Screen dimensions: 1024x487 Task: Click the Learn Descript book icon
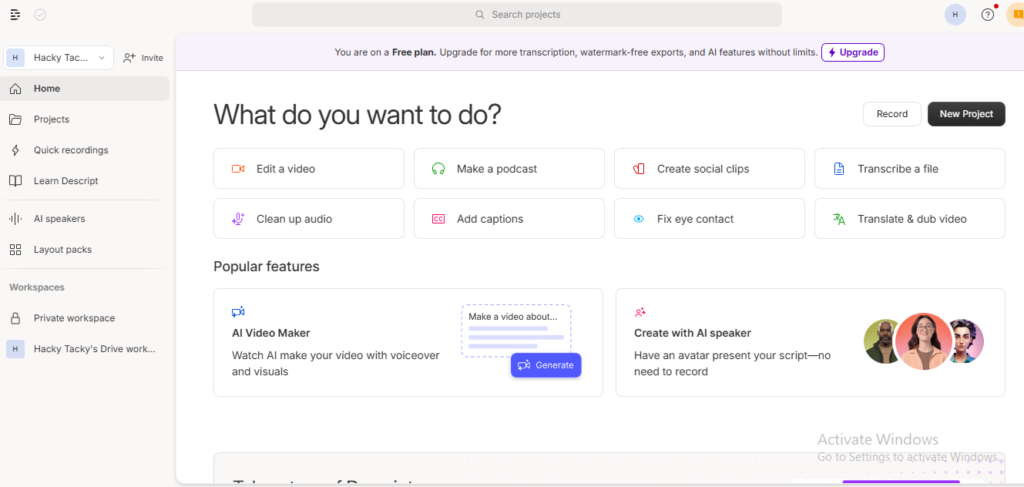tap(16, 181)
